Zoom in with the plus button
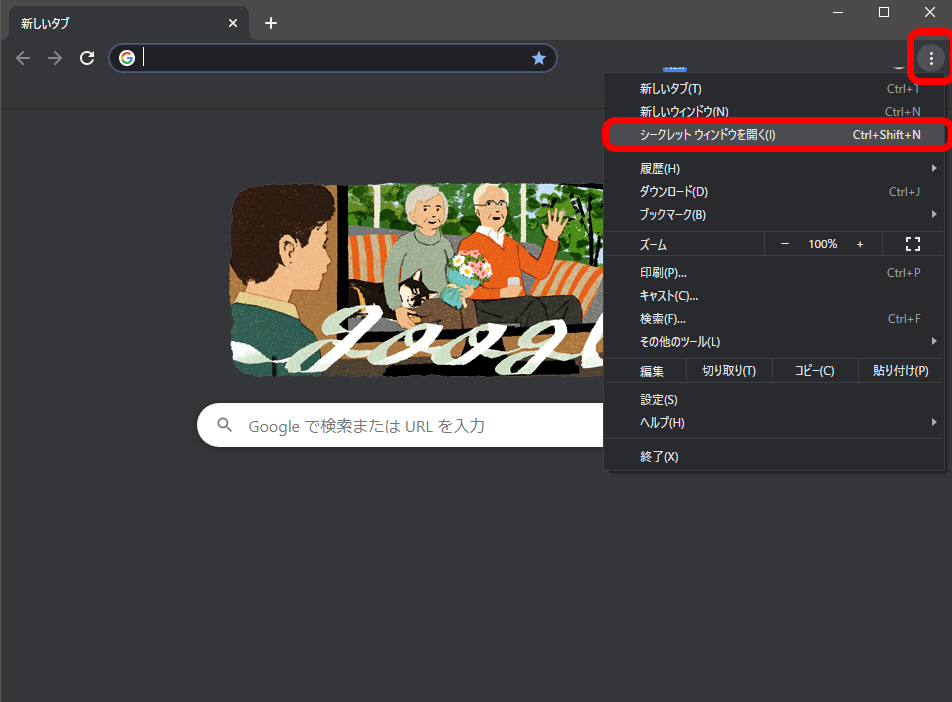This screenshot has height=702, width=952. tap(860, 244)
